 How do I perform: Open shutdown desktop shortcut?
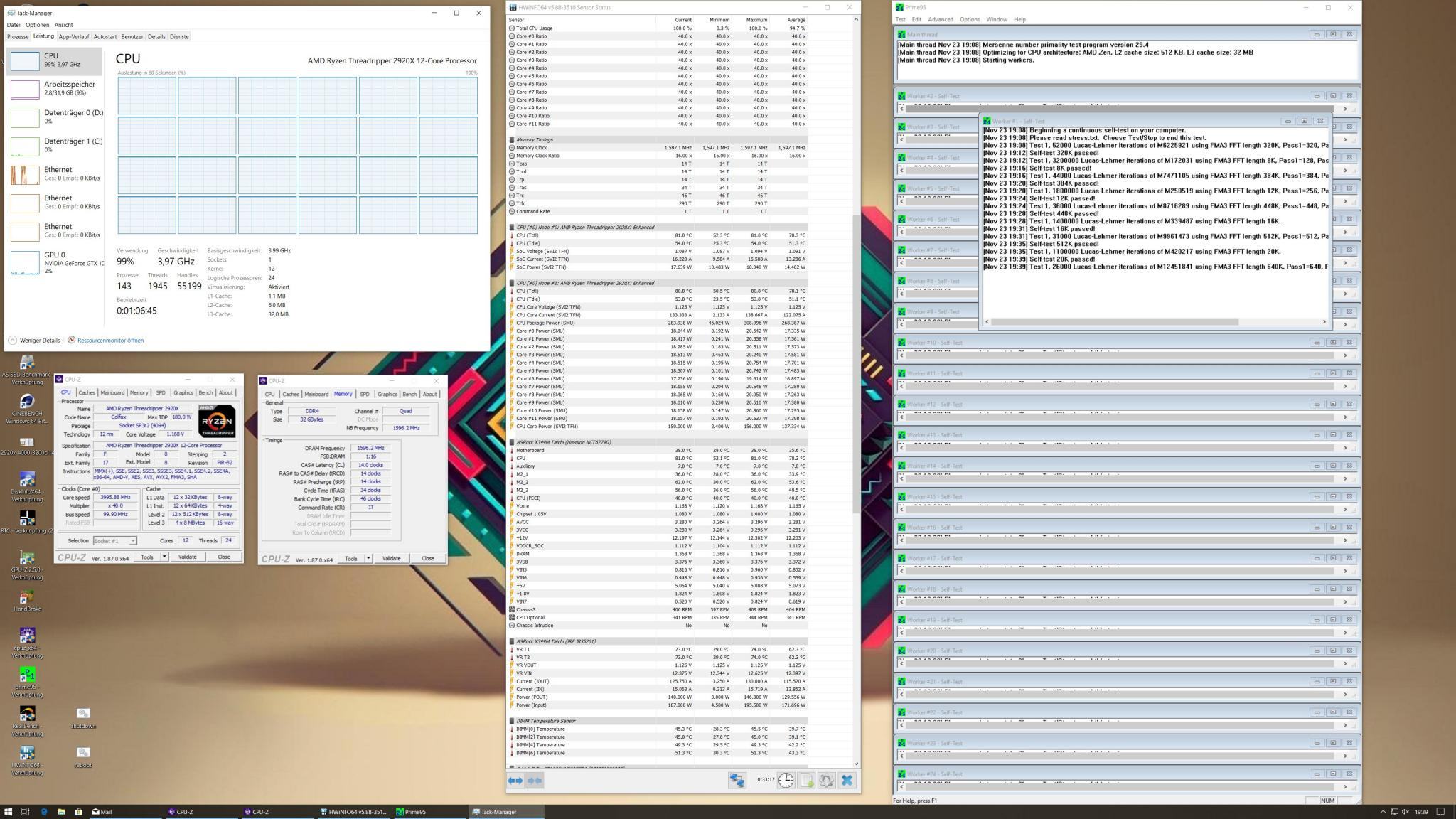click(83, 718)
